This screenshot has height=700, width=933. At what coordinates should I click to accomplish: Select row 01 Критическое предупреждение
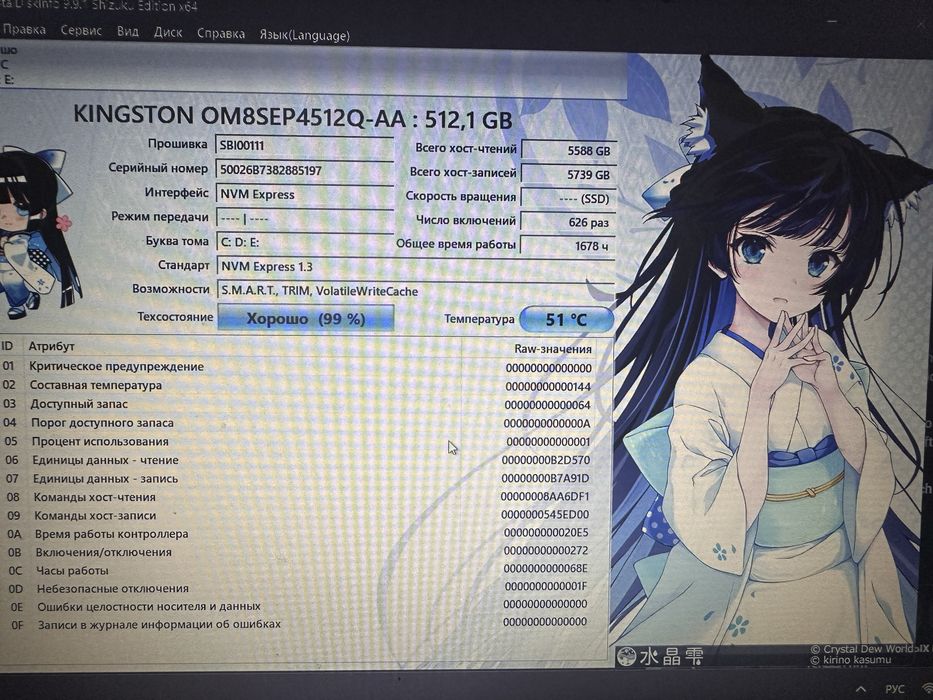pyautogui.click(x=298, y=367)
